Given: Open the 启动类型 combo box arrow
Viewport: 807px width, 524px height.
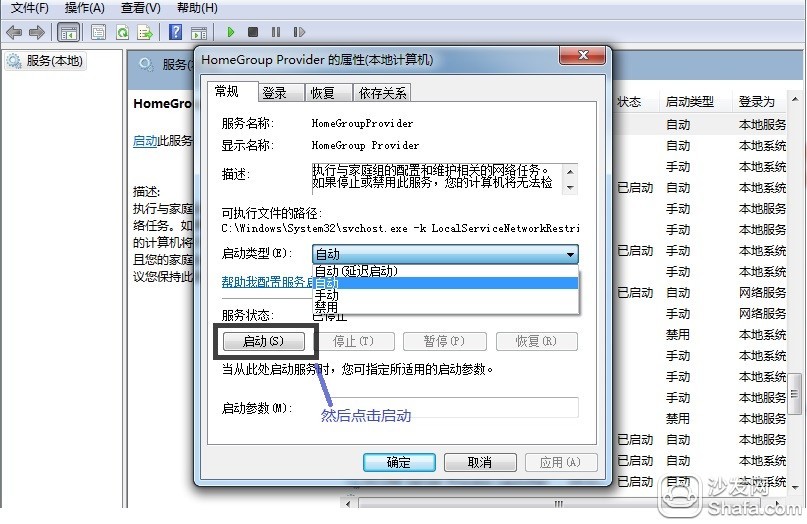Looking at the screenshot, I should click(x=570, y=254).
